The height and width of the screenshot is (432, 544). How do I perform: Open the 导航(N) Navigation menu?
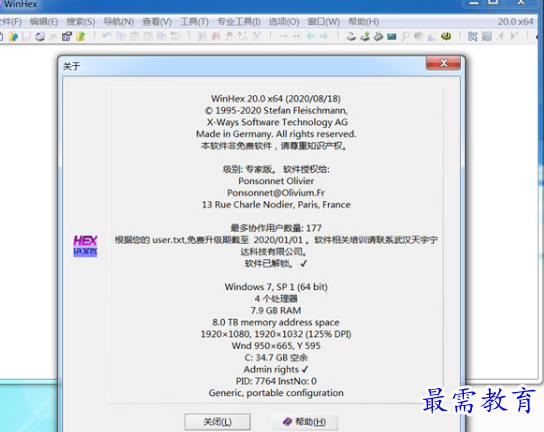(x=119, y=22)
